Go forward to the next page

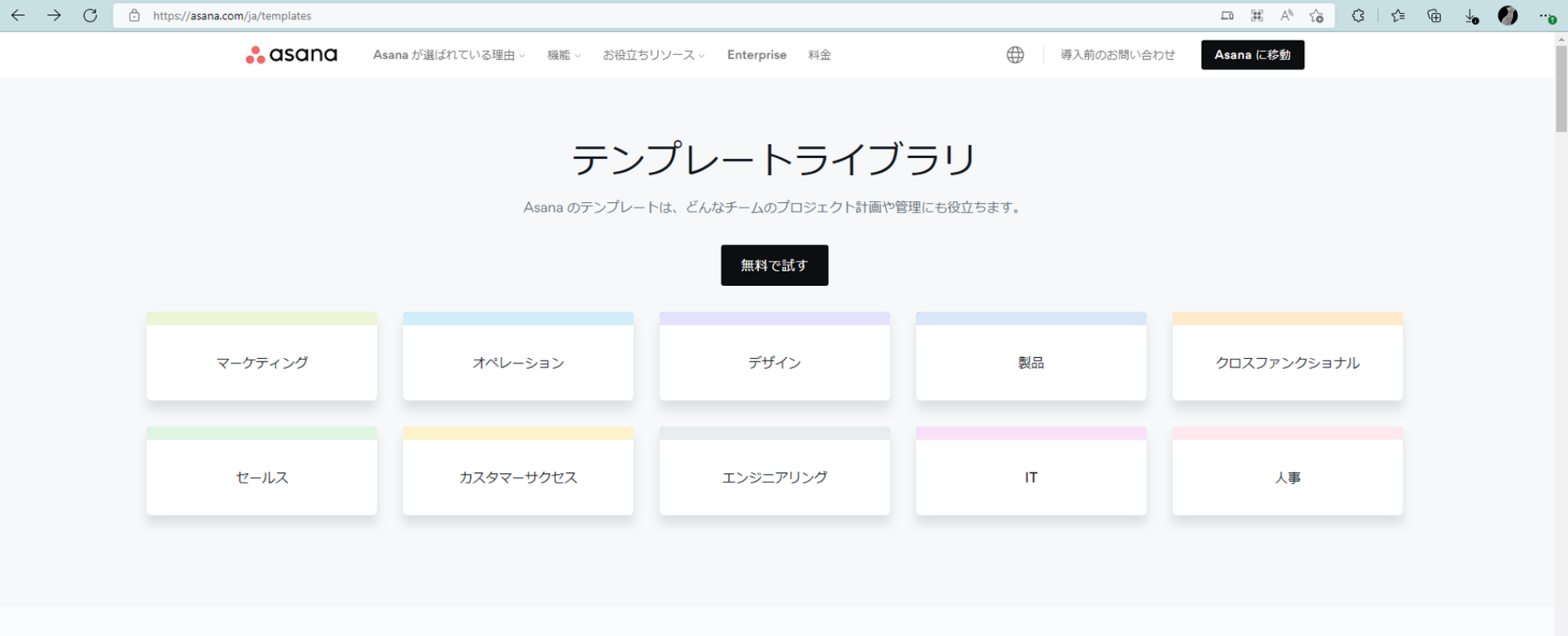[54, 15]
